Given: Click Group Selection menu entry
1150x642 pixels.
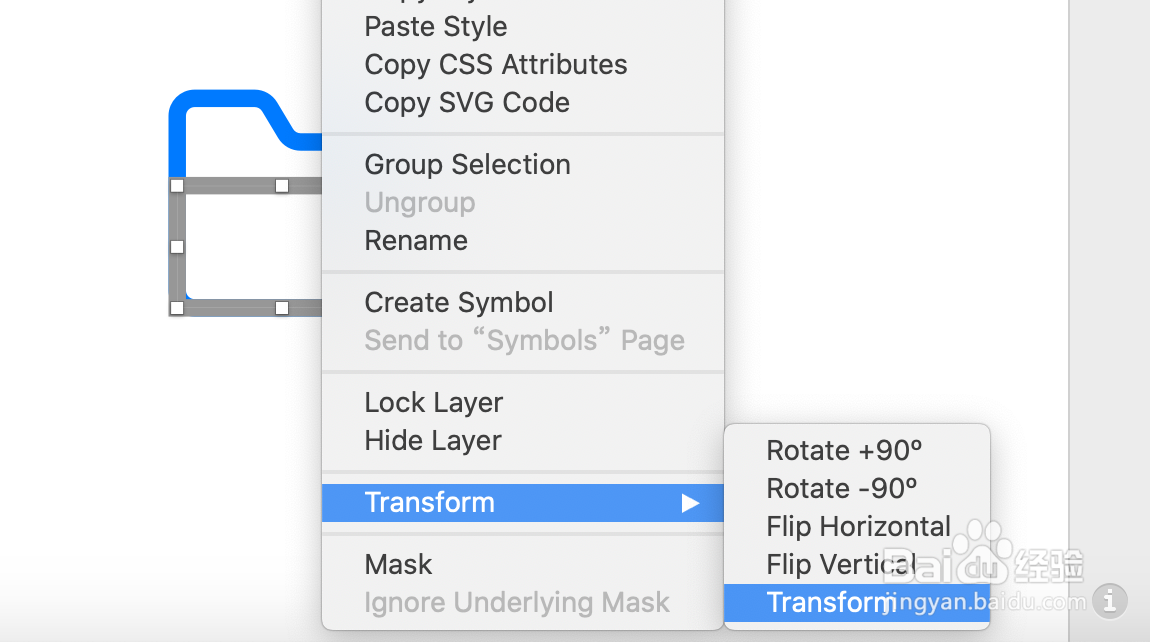Looking at the screenshot, I should 467,165.
